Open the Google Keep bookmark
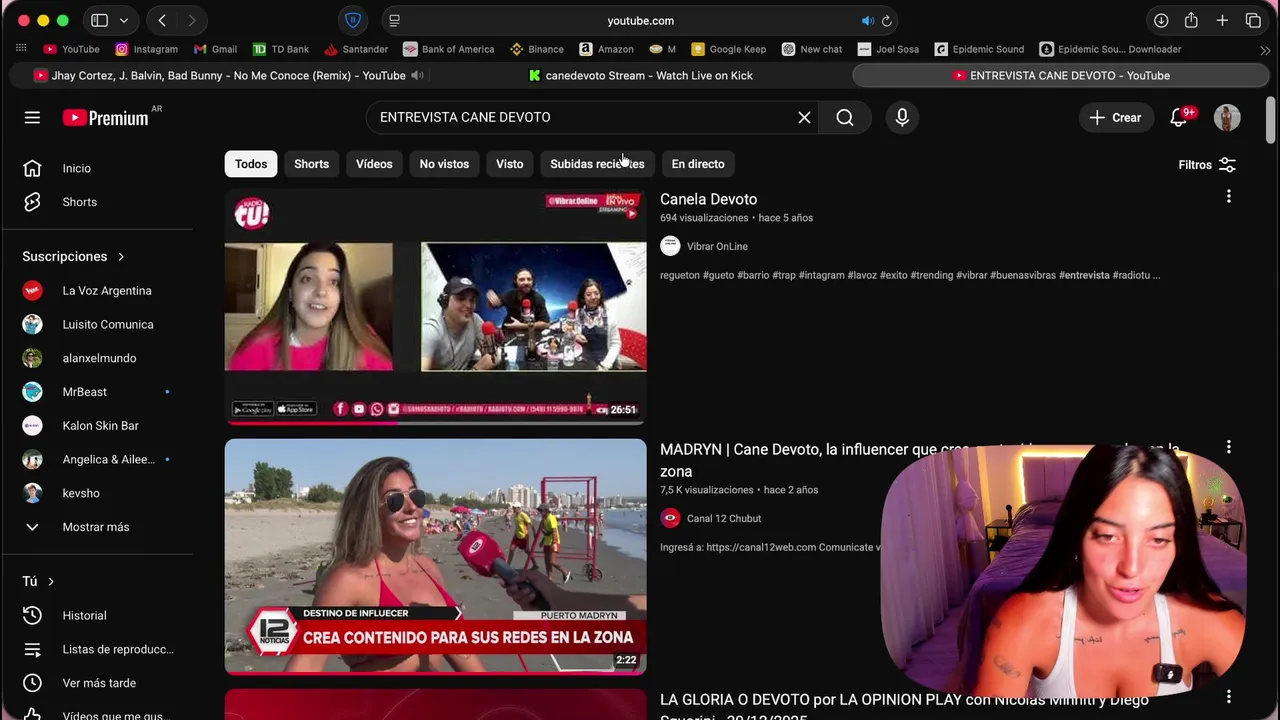The image size is (1280, 720). tap(728, 49)
